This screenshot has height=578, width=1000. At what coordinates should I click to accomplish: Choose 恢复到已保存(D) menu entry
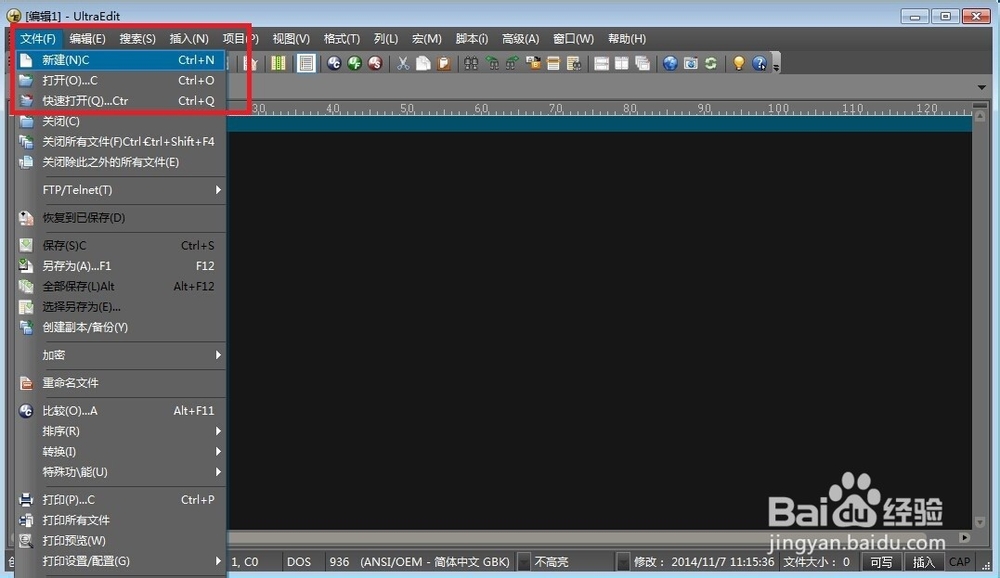click(120, 218)
